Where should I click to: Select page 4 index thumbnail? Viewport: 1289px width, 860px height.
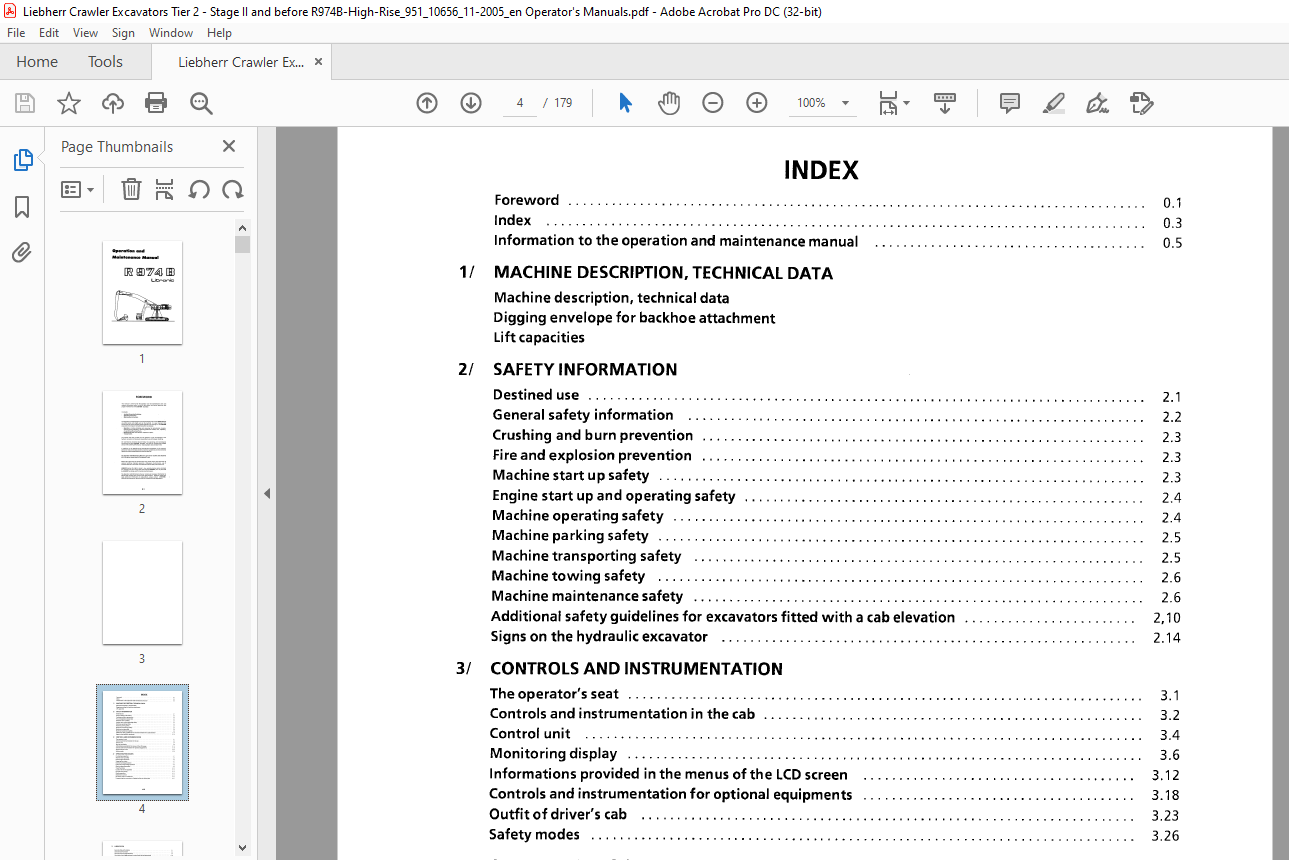click(x=142, y=742)
